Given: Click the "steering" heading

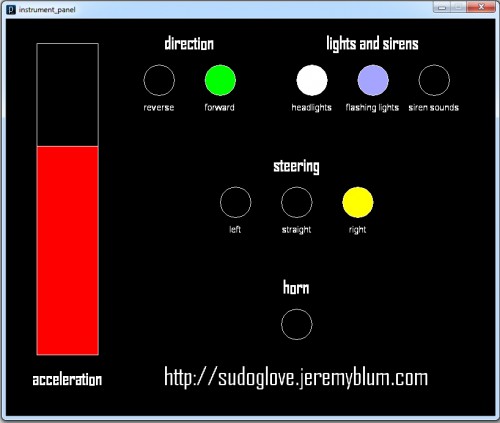Looking at the screenshot, I should click(296, 166).
